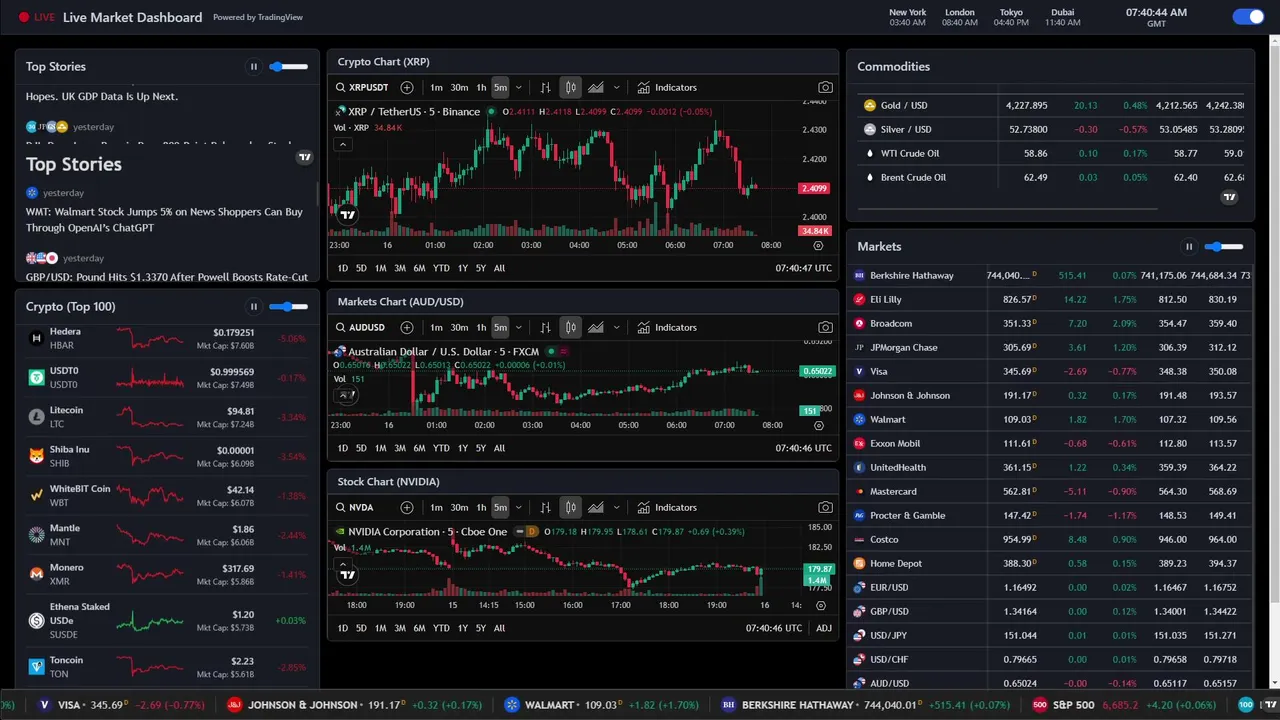Toggle ADJ adjustment on NVIDIA chart
This screenshot has width=1280, height=720.
(824, 628)
